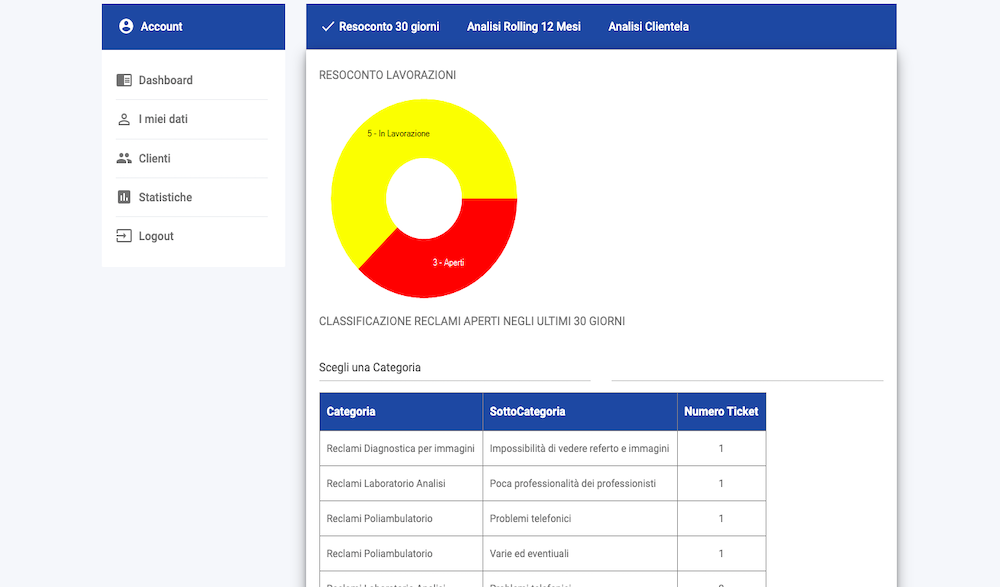
Task: Click the Logout arrow icon
Action: [x=124, y=236]
